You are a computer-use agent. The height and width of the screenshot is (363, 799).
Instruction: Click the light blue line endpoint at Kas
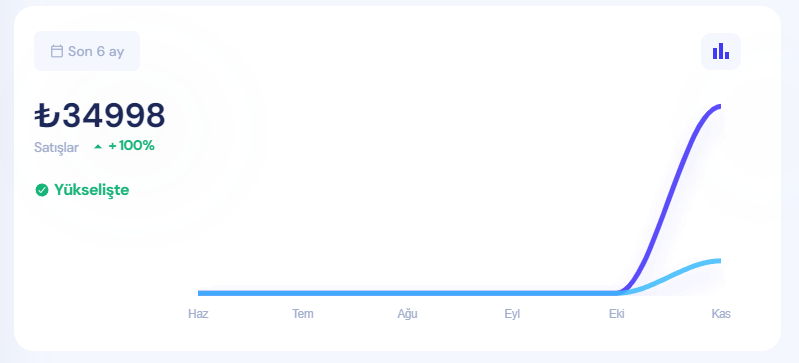click(718, 261)
